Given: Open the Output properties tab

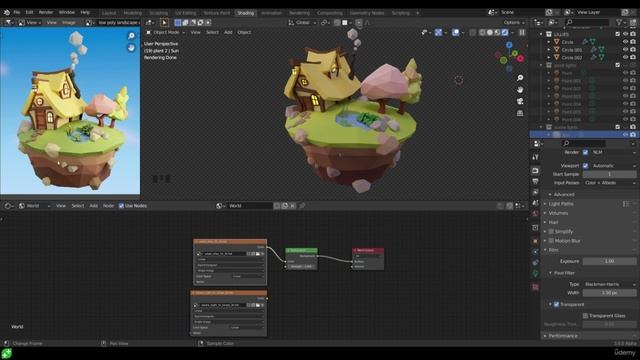Looking at the screenshot, I should click(535, 181).
